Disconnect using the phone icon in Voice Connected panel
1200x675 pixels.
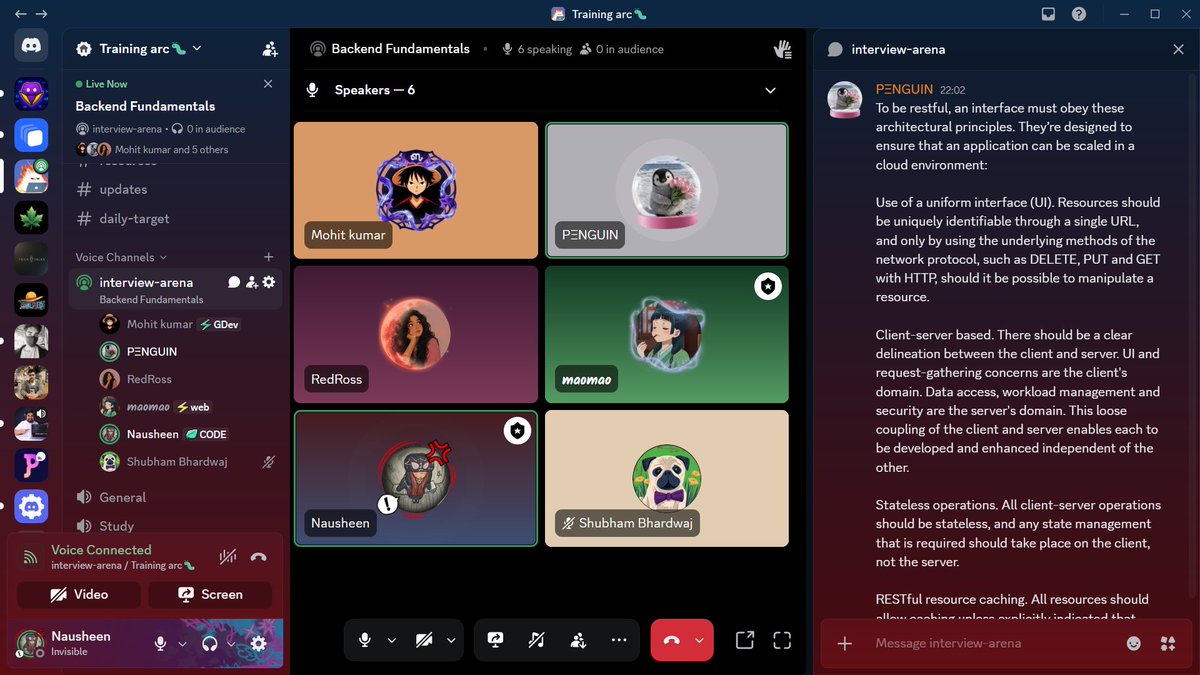coord(259,557)
